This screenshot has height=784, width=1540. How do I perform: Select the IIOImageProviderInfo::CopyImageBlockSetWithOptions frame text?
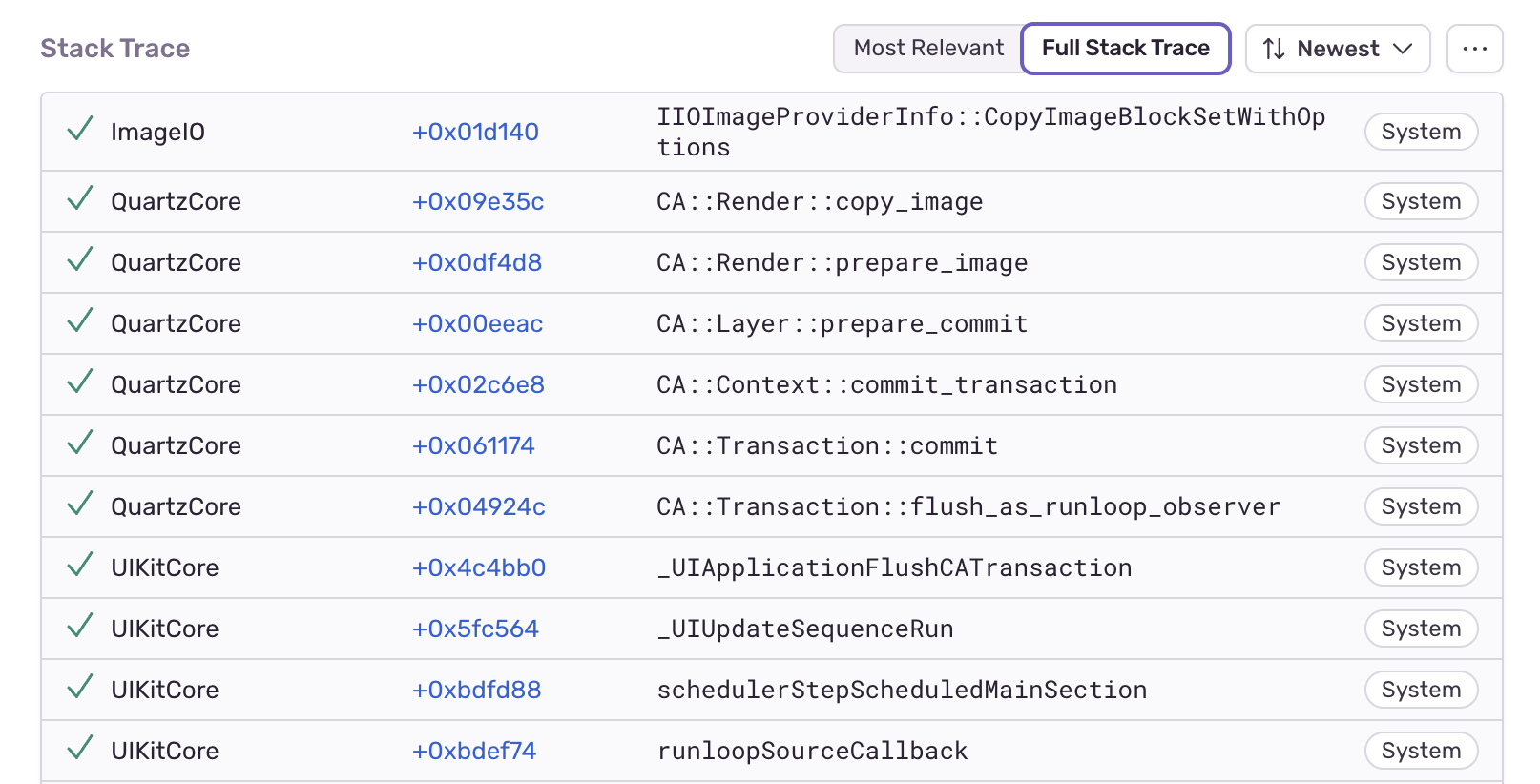click(990, 131)
